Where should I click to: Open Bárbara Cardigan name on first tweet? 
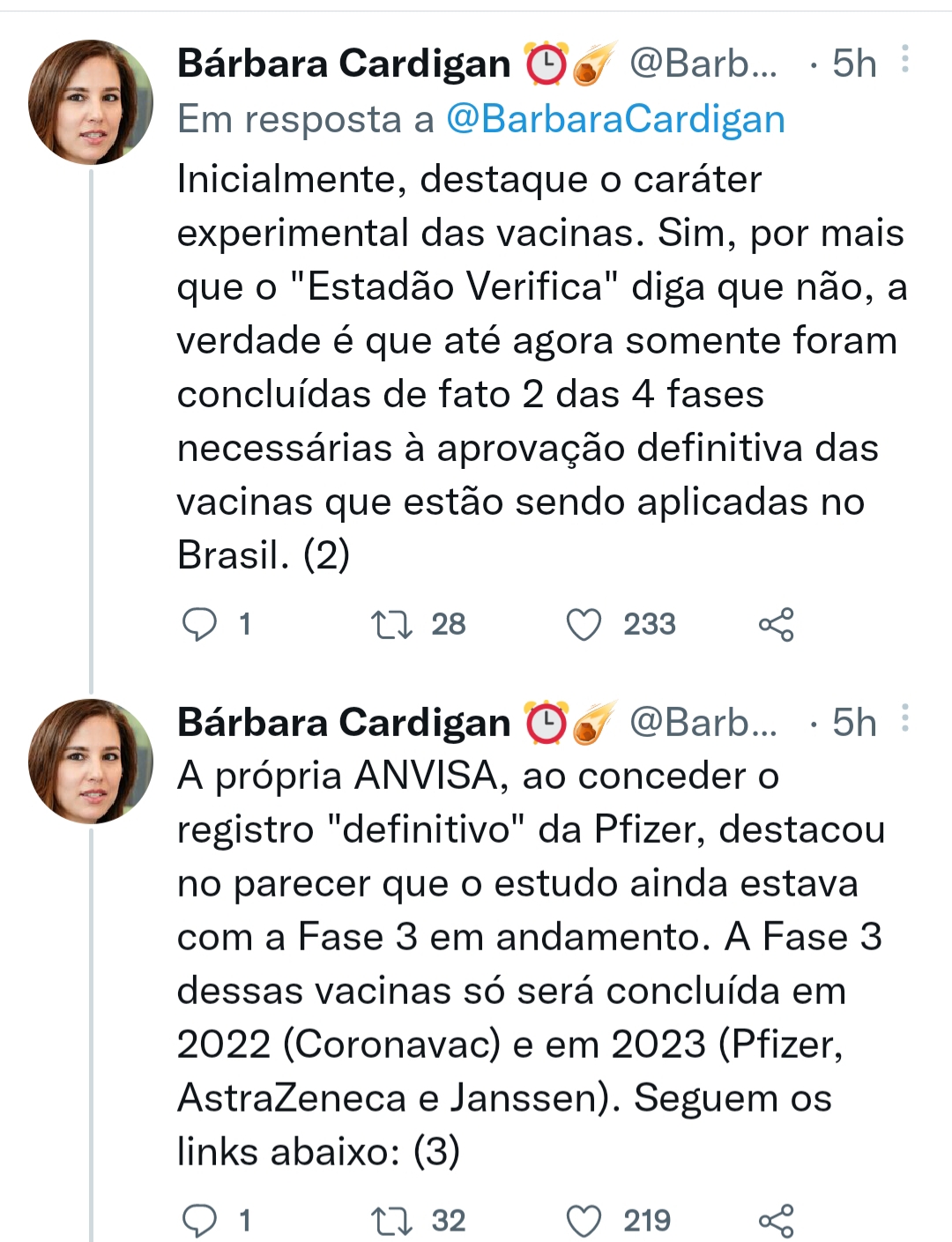pyautogui.click(x=344, y=63)
